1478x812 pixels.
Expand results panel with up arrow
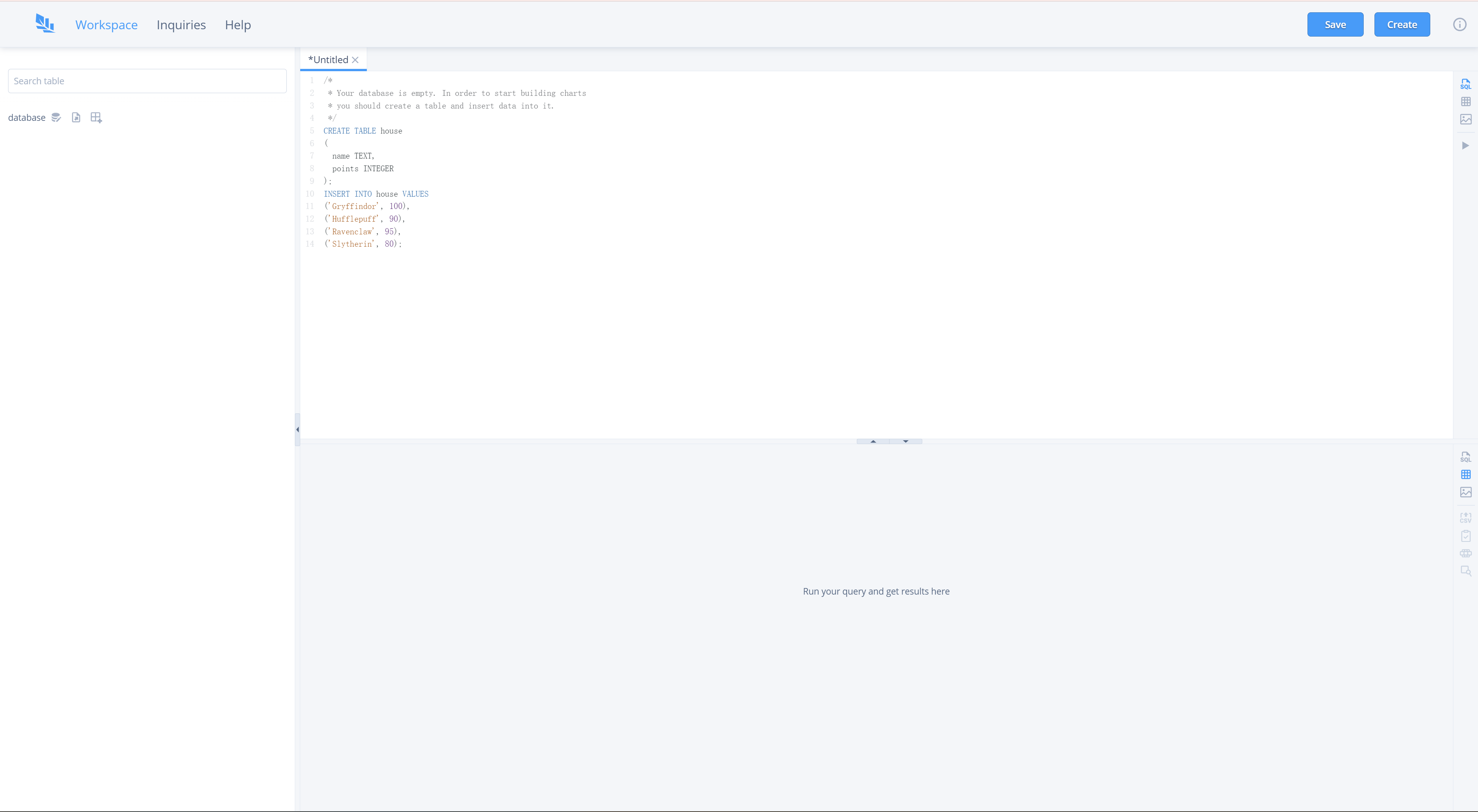pyautogui.click(x=873, y=441)
